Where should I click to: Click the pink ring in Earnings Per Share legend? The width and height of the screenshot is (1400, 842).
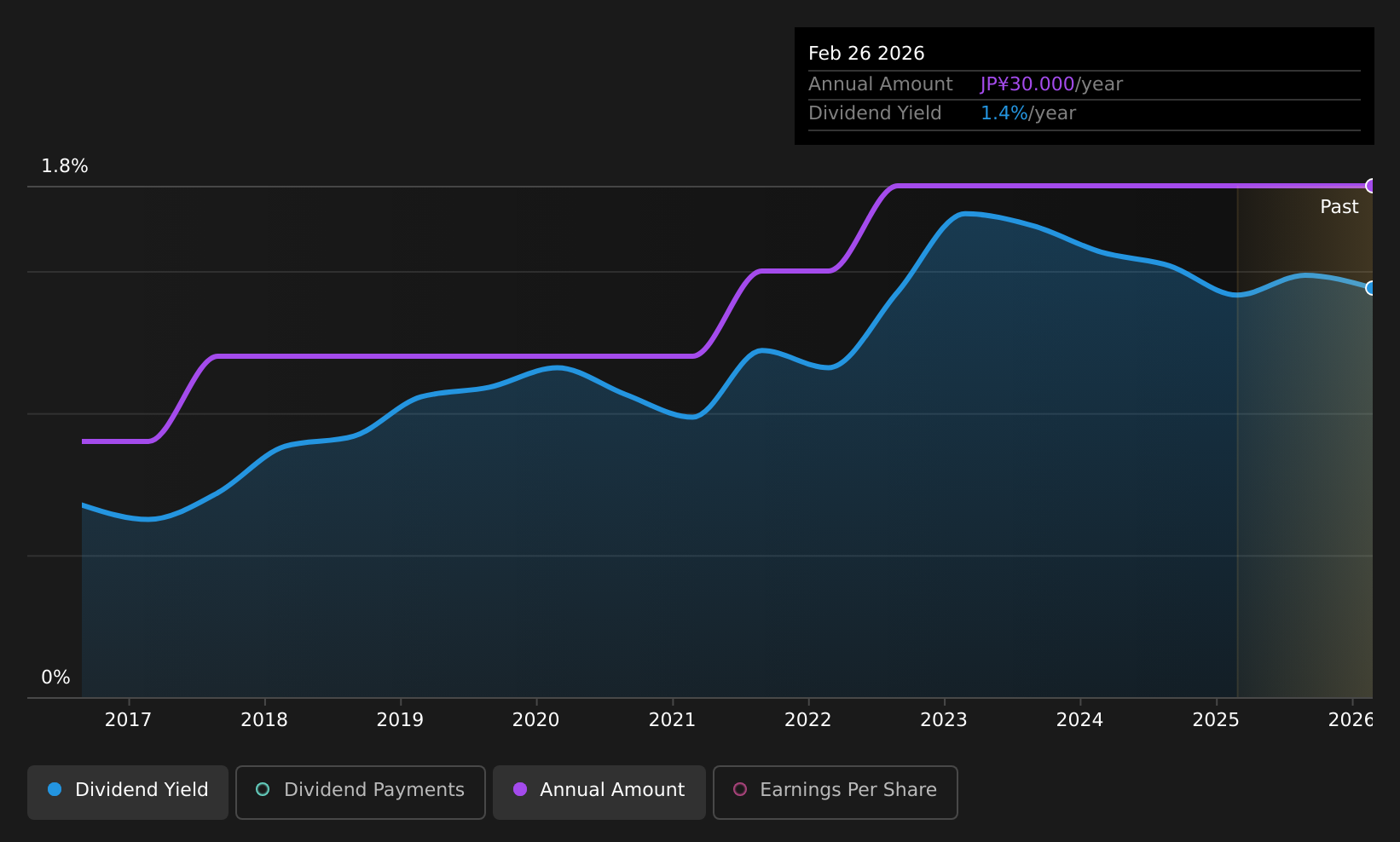[x=740, y=789]
